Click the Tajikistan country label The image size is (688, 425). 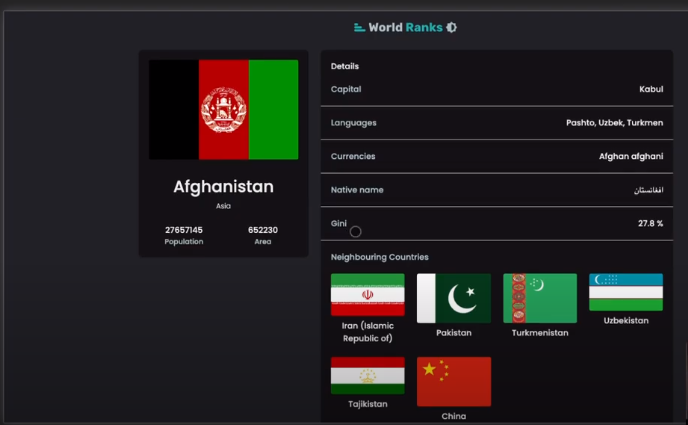[x=368, y=404]
